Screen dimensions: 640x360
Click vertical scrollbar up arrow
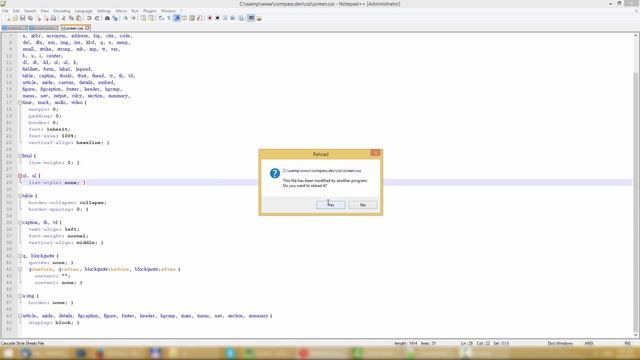636,36
